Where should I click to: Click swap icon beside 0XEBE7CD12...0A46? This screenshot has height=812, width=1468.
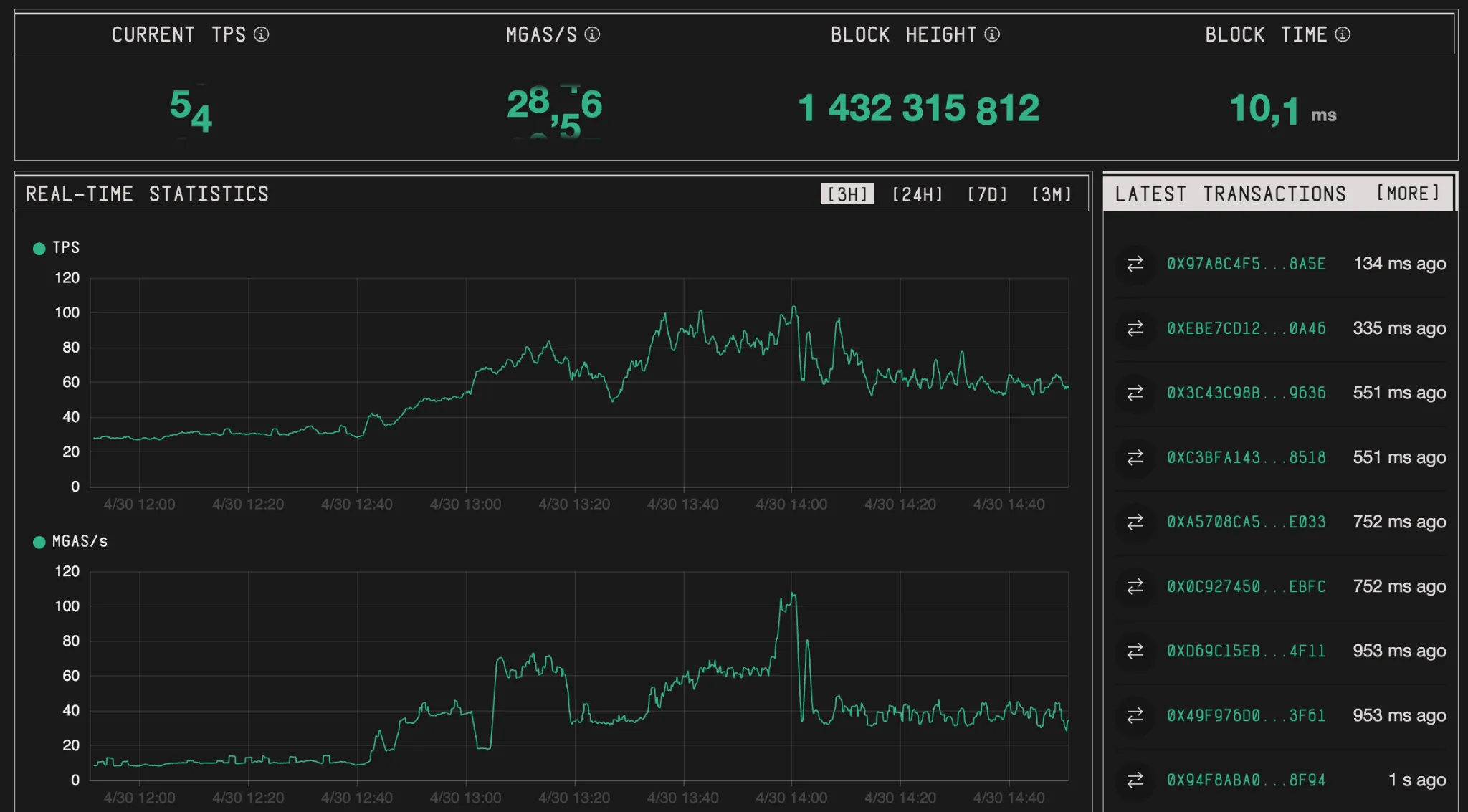1135,329
